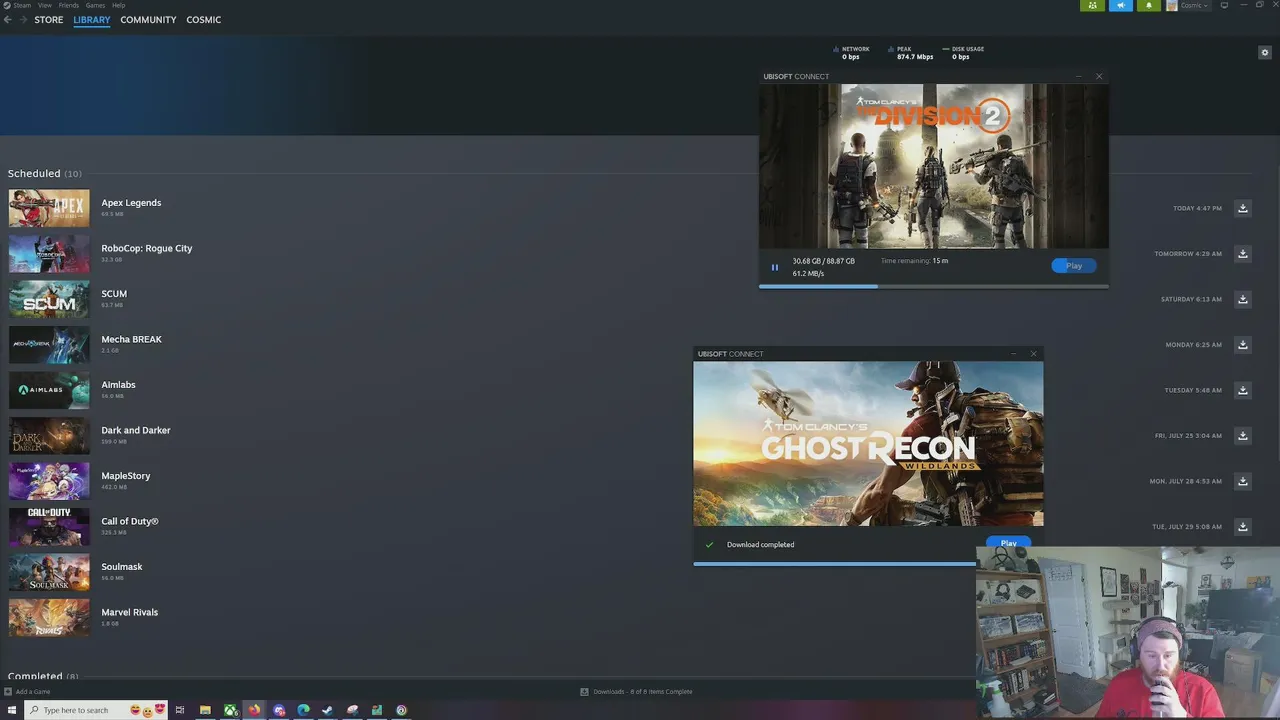Open Soulmask thumbnail

(49, 572)
